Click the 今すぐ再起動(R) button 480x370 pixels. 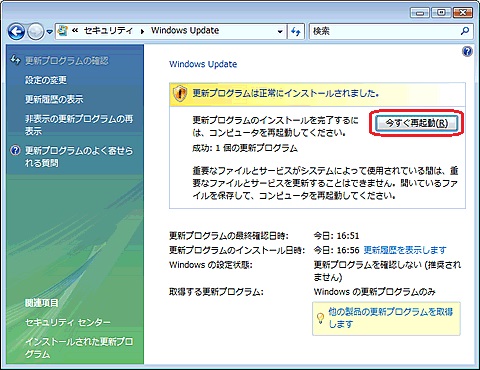point(416,123)
